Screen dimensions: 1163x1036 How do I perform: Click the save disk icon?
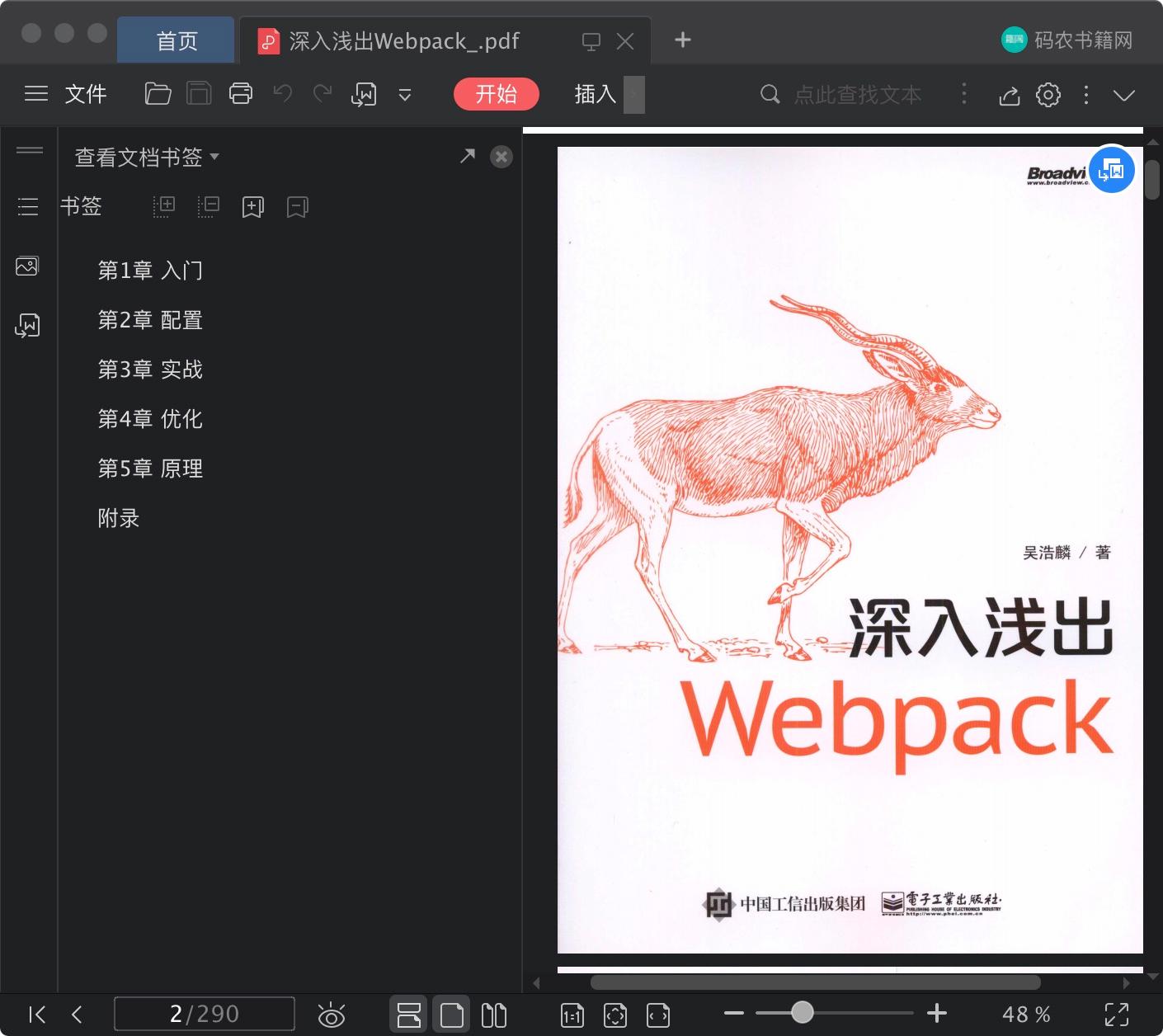199,94
